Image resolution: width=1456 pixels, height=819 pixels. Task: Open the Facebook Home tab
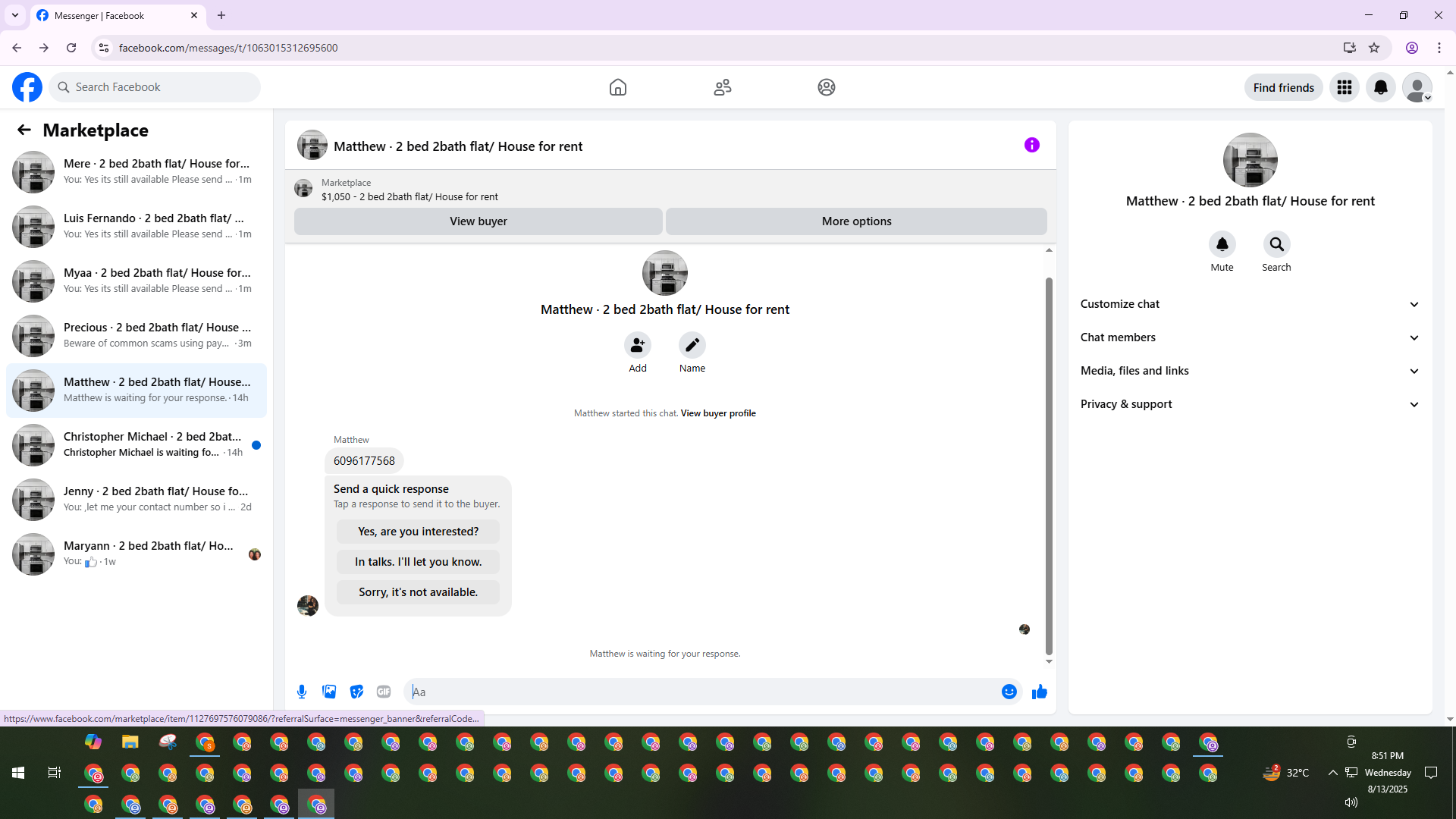click(617, 87)
